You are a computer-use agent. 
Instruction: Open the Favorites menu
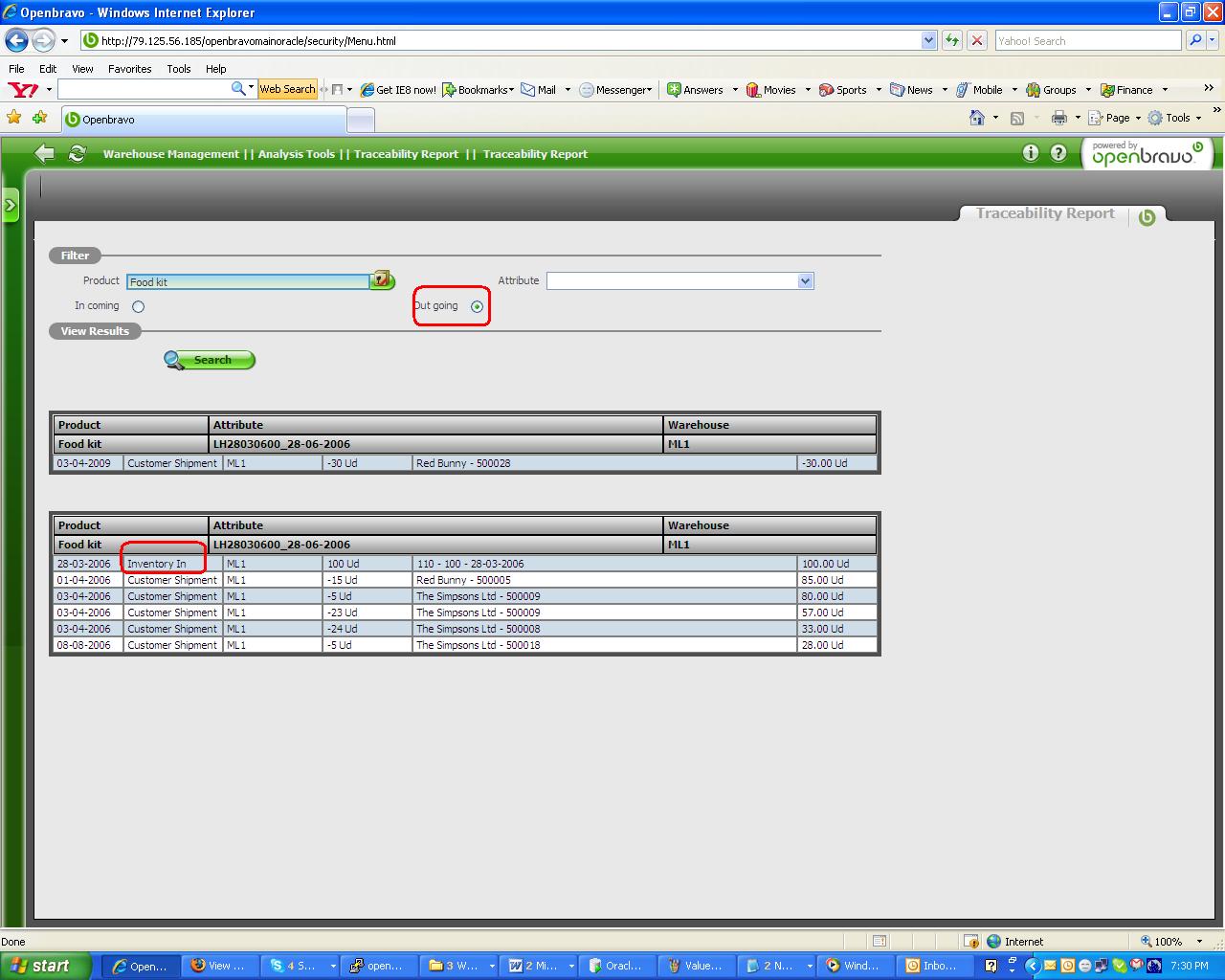[129, 69]
